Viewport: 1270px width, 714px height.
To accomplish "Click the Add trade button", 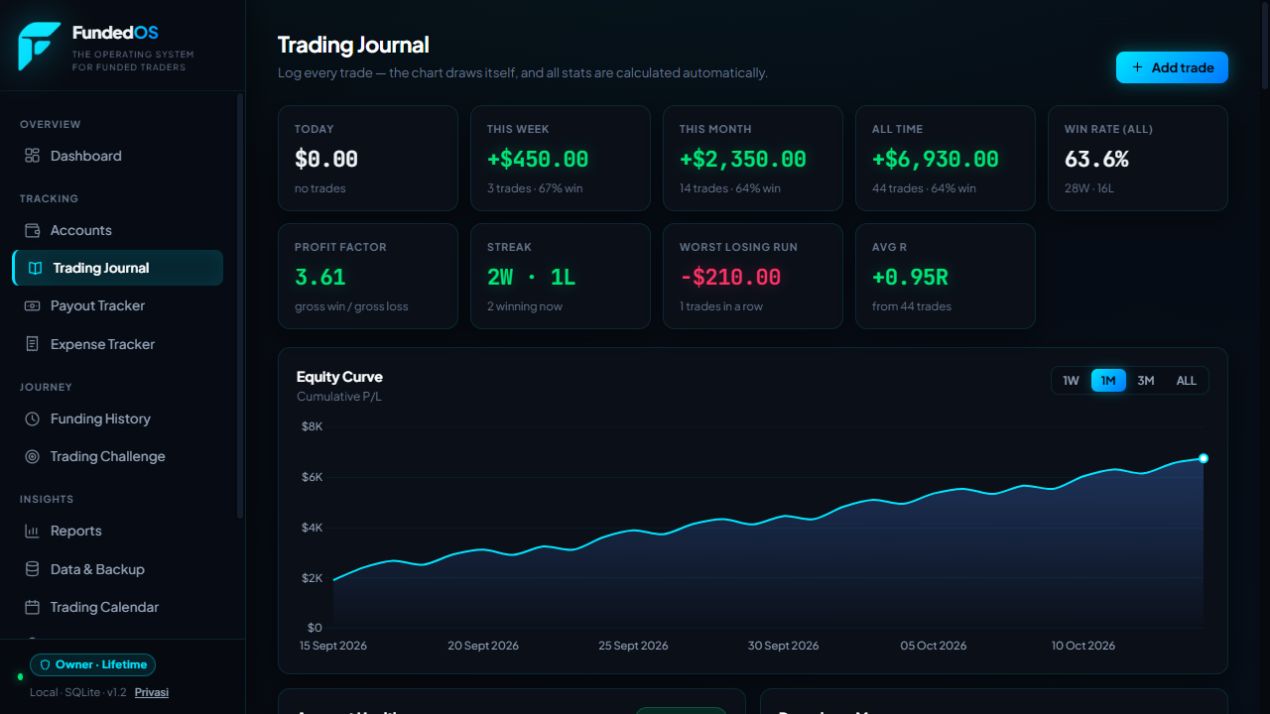I will pos(1171,67).
